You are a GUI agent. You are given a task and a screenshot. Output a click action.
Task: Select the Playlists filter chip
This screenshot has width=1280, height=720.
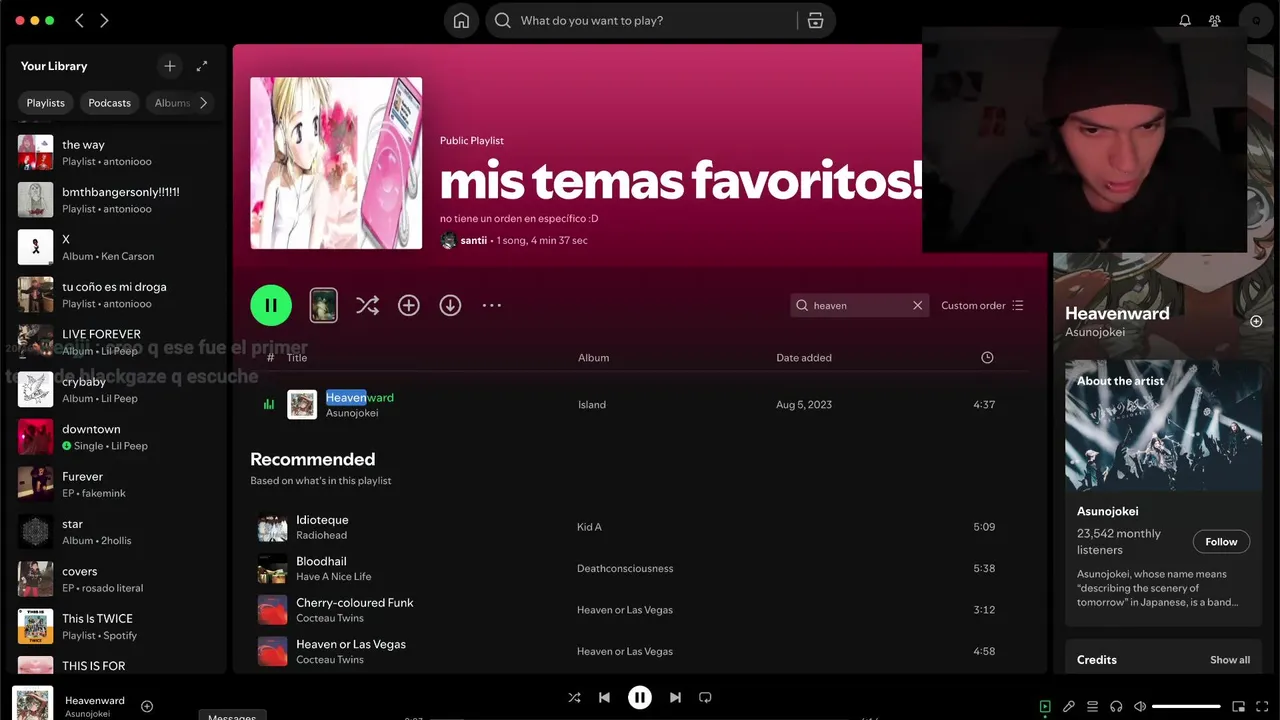click(46, 103)
